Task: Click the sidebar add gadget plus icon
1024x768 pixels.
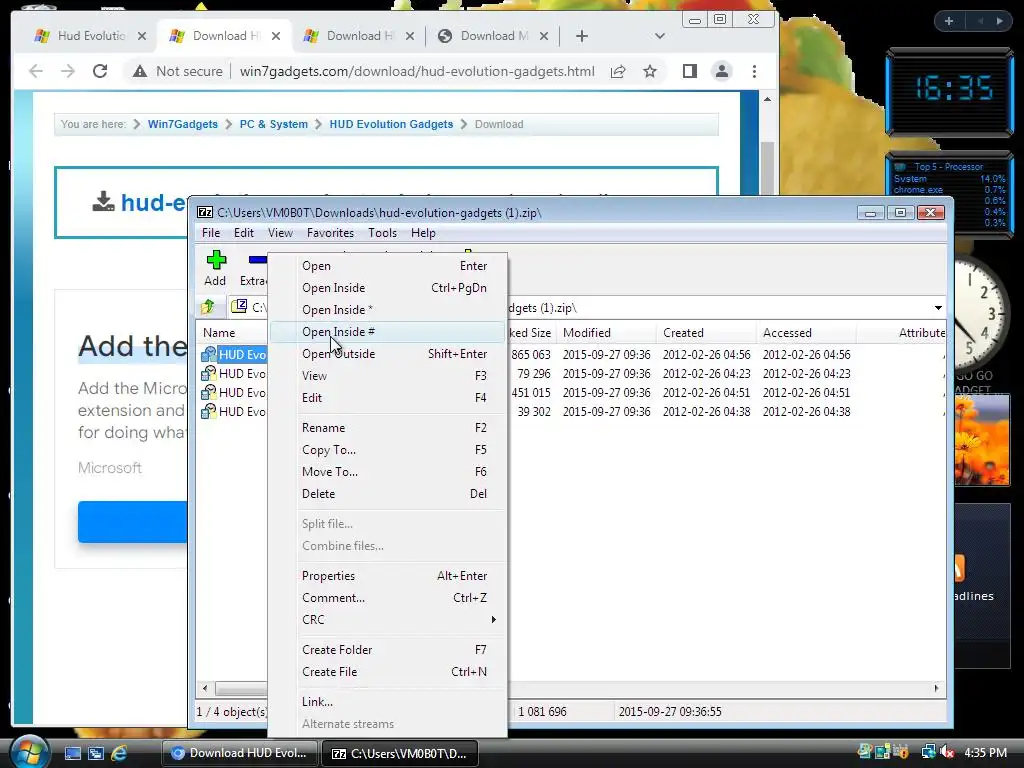Action: click(949, 21)
